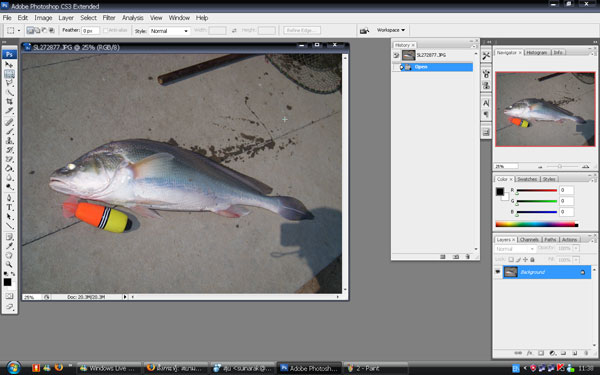
Task: Select the Hand tool
Action: coord(9,255)
